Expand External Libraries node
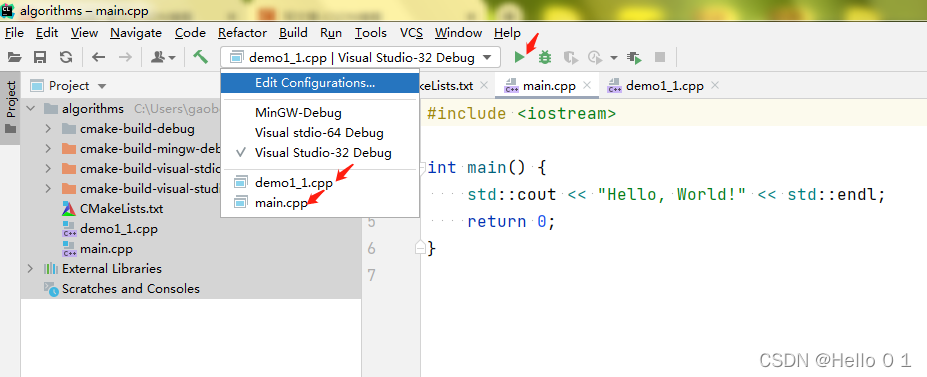 click(x=31, y=269)
